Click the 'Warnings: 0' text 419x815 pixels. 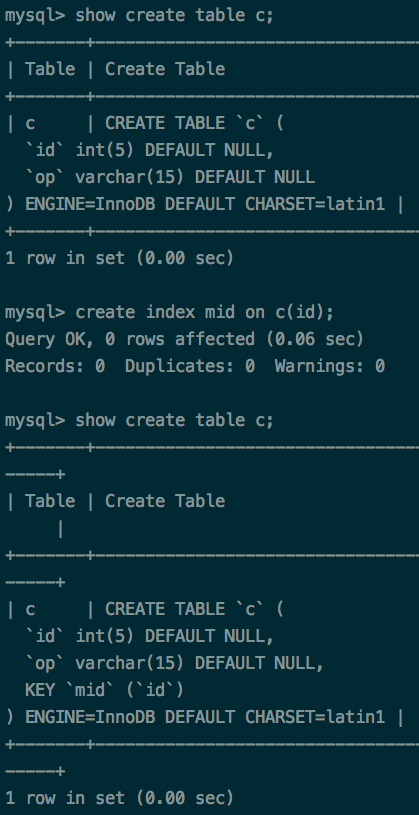pos(330,366)
